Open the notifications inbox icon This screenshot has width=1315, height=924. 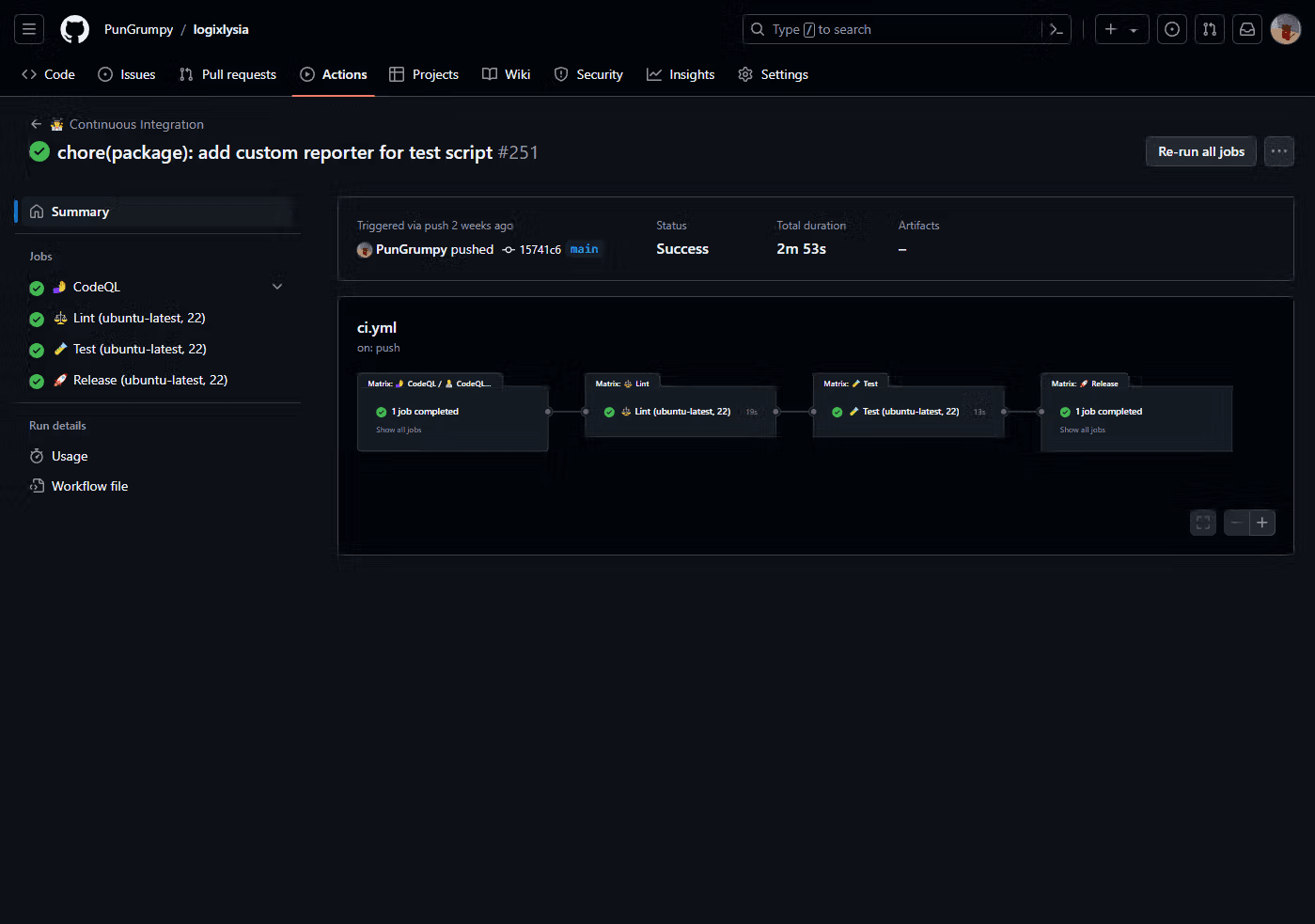[1246, 29]
